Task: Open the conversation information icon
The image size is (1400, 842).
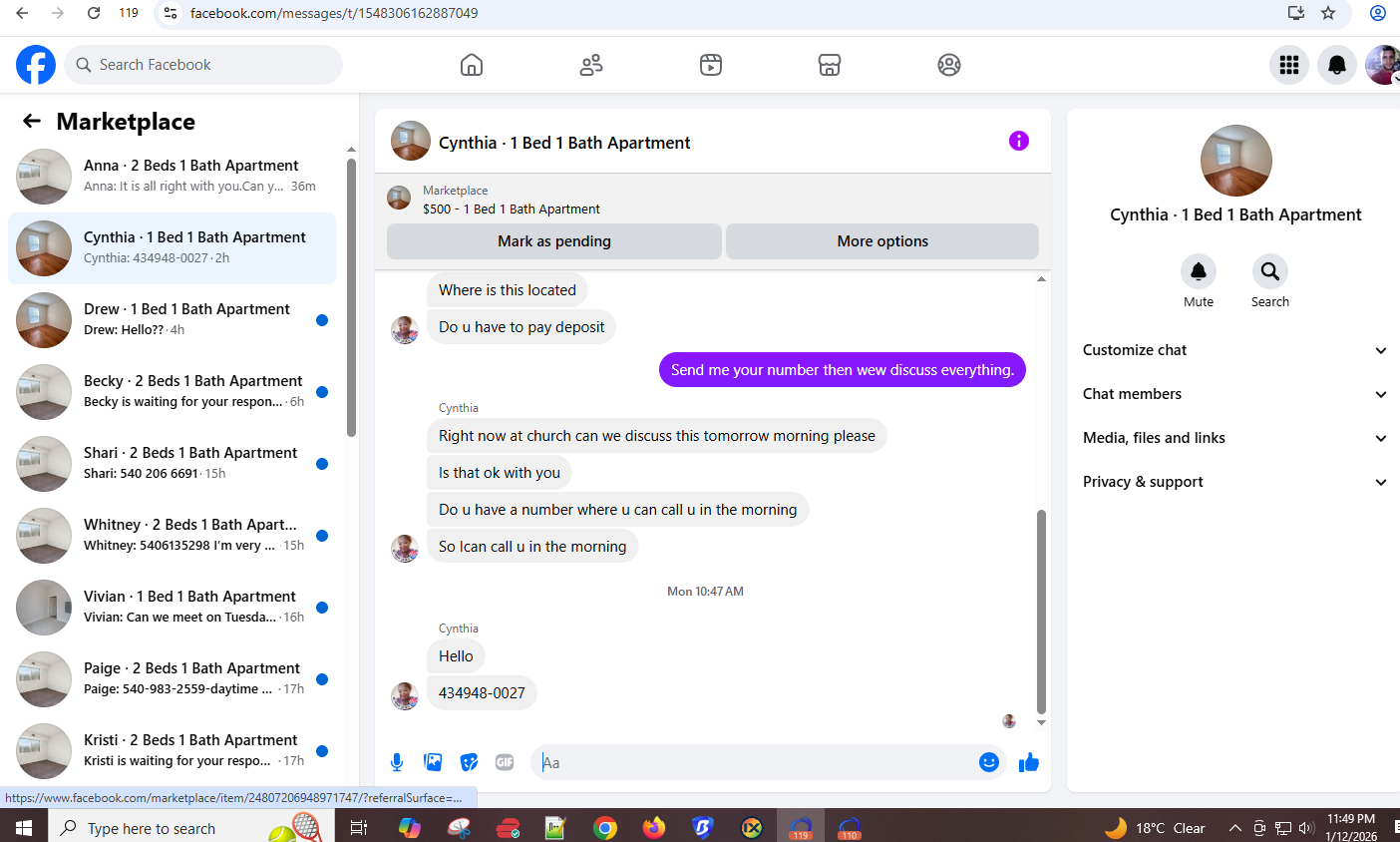Action: coord(1018,141)
